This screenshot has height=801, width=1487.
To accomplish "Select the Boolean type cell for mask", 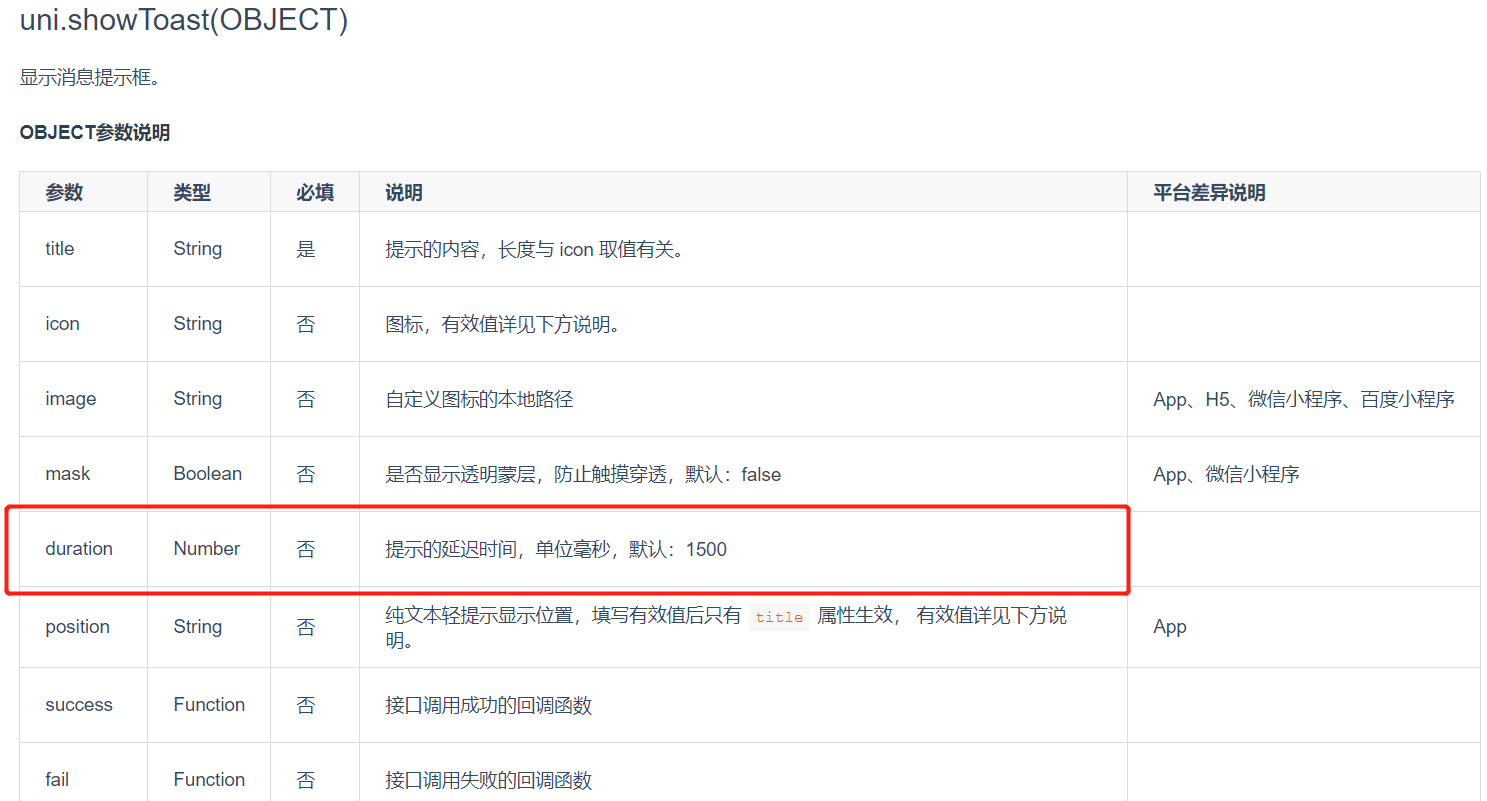I will [x=207, y=473].
